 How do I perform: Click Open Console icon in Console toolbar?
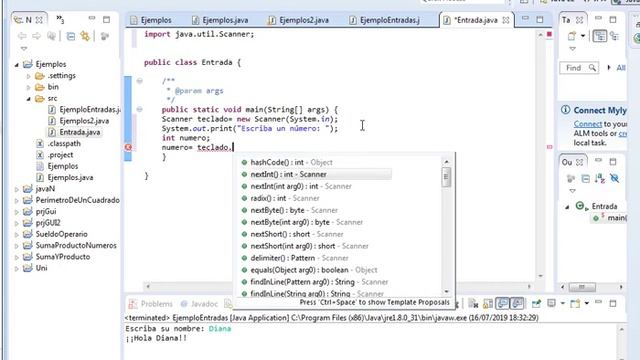[x=575, y=304]
